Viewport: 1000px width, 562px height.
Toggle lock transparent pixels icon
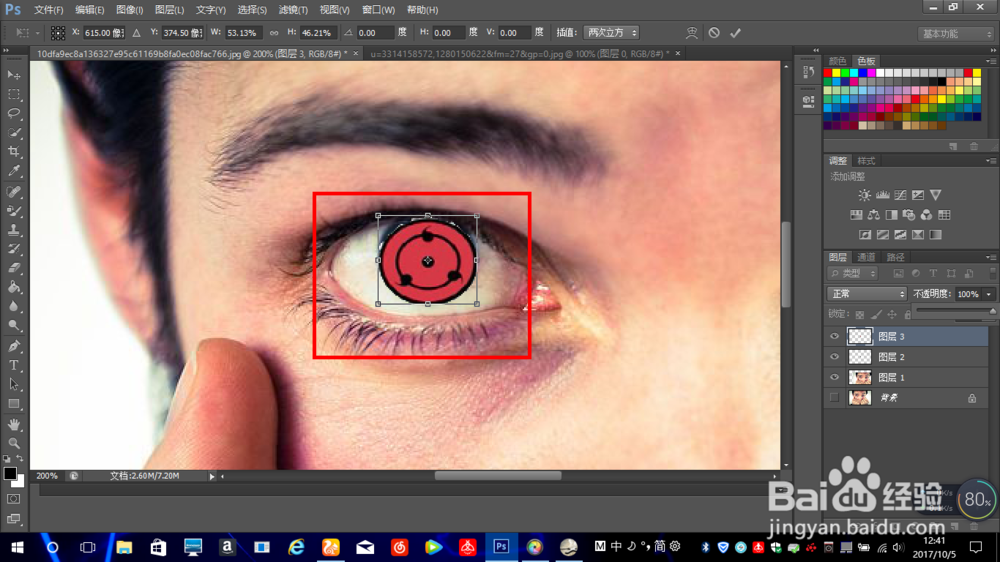click(860, 314)
